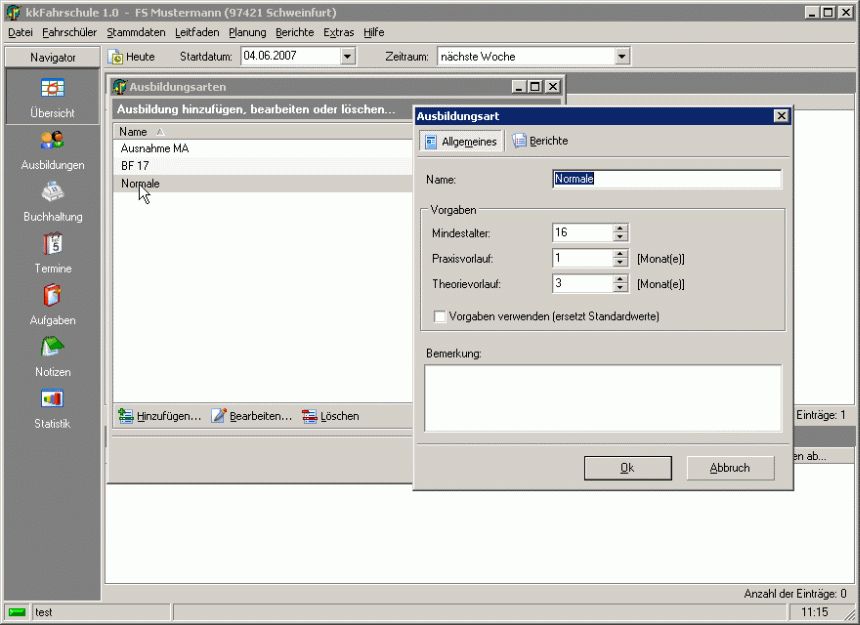Enable the Vorgaben verwenden checkbox

440,317
